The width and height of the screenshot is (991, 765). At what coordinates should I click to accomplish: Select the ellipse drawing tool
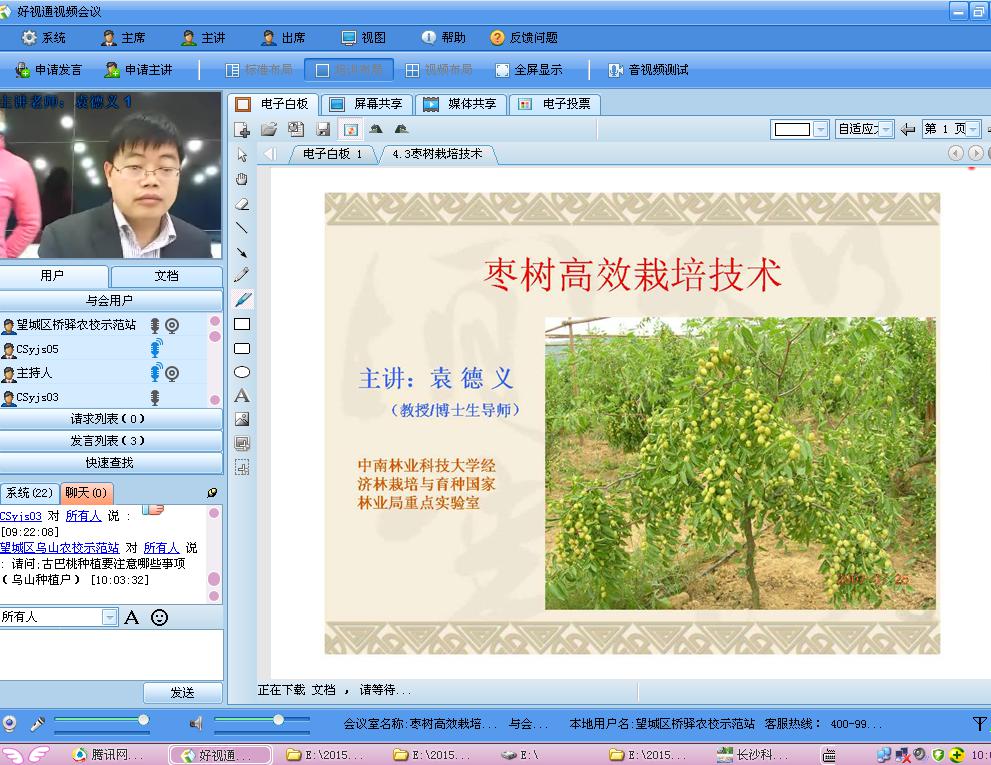(241, 372)
